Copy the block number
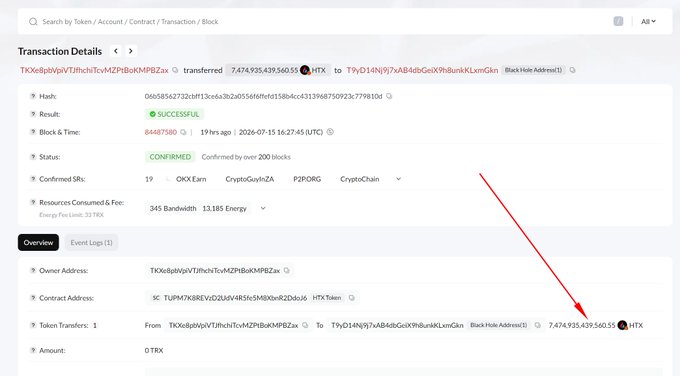This screenshot has width=680, height=376. point(183,132)
